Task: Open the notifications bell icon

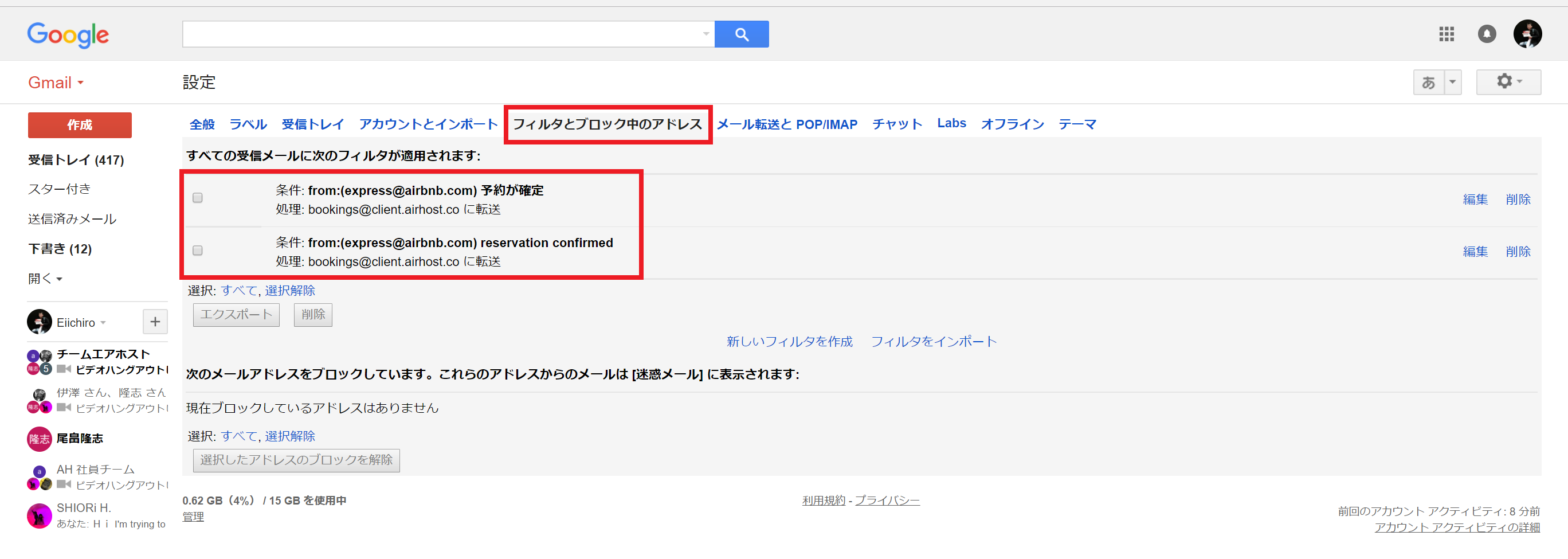Action: click(1487, 34)
